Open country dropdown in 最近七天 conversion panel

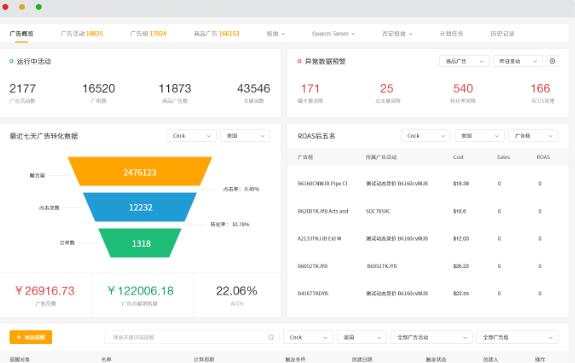click(x=245, y=136)
